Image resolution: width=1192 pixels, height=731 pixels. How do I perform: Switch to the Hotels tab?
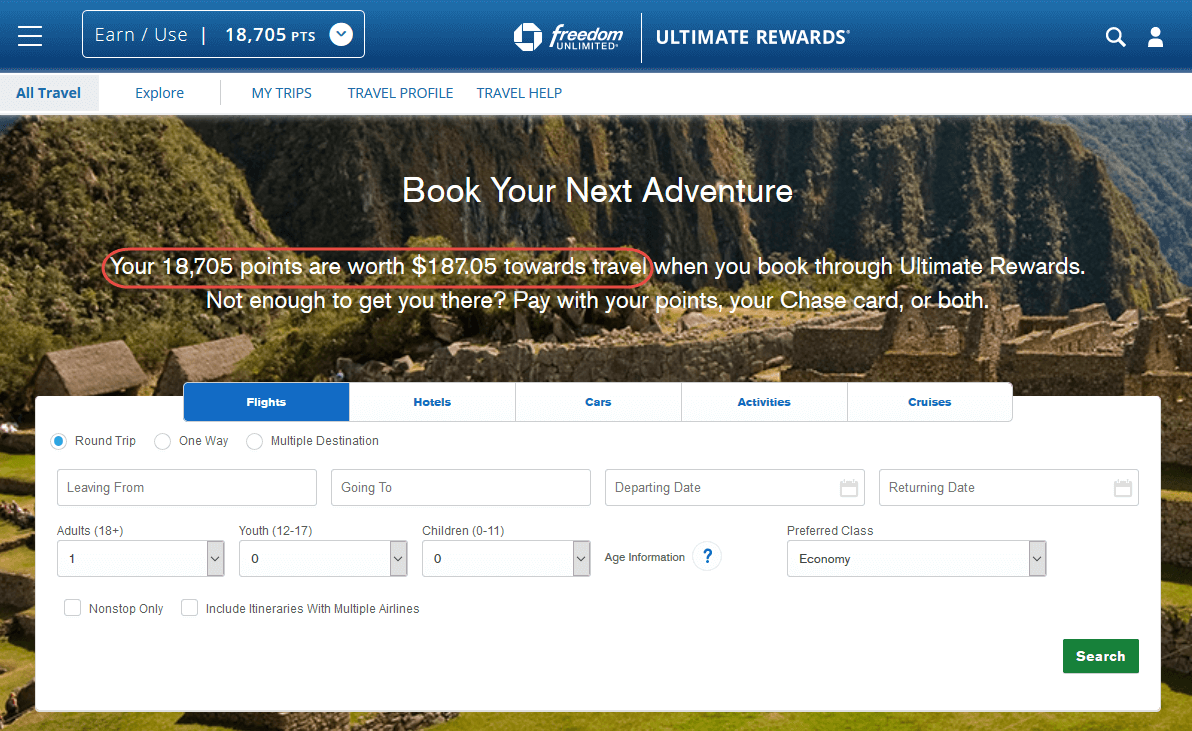pos(432,402)
